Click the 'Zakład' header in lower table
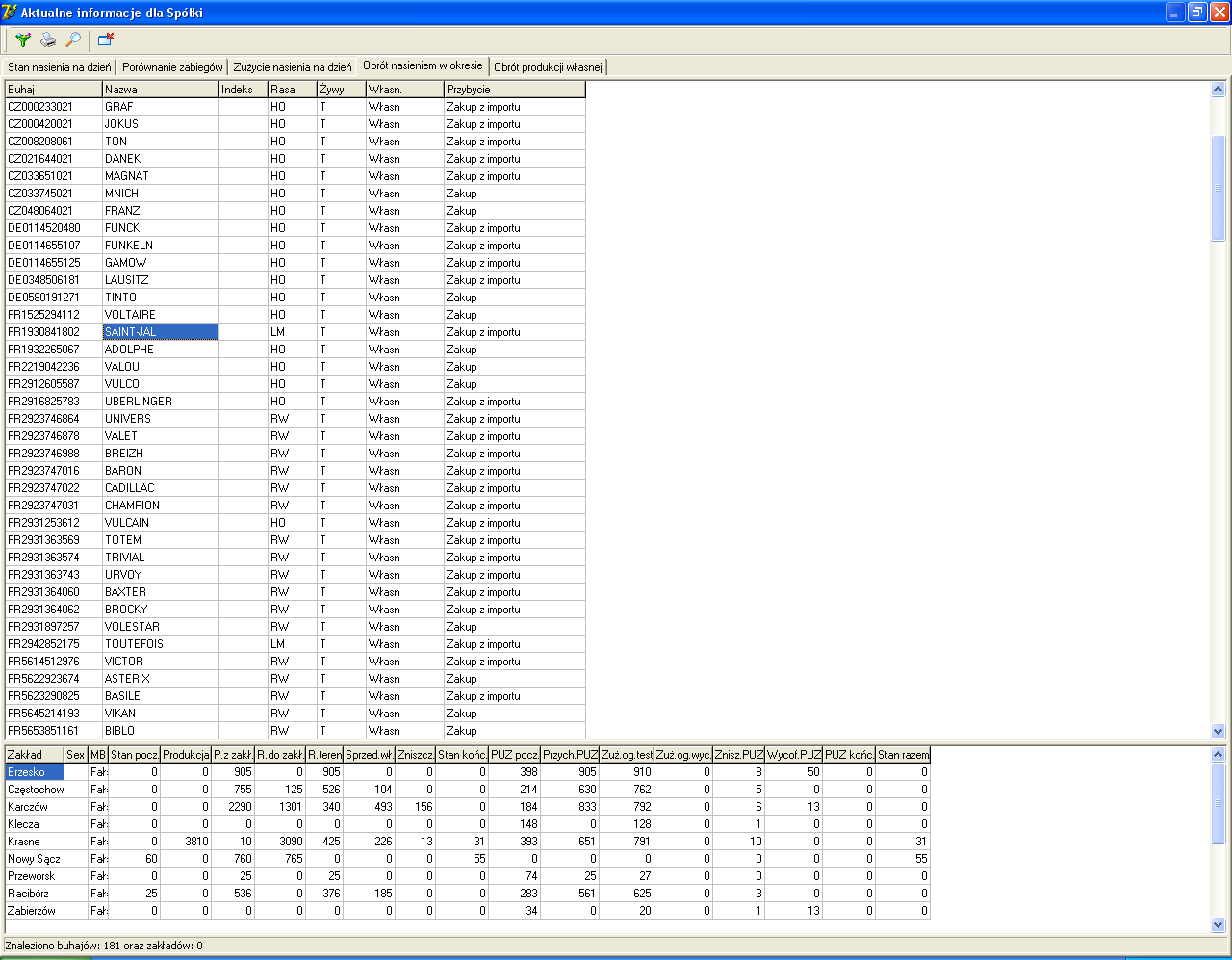 pyautogui.click(x=35, y=755)
